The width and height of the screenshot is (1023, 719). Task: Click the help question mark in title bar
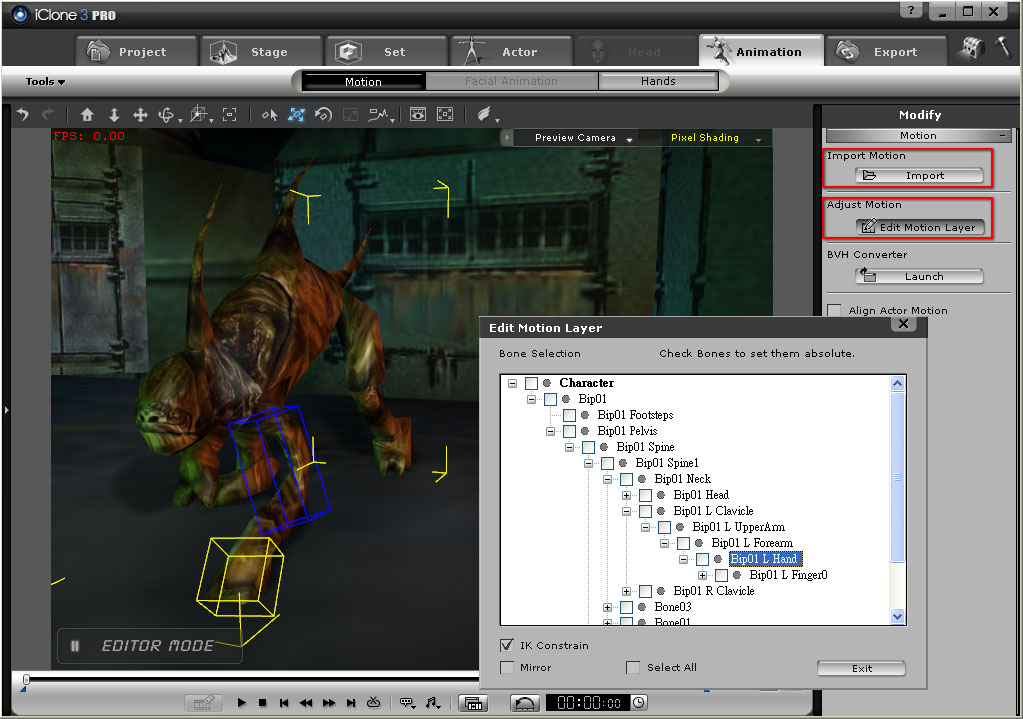[911, 10]
